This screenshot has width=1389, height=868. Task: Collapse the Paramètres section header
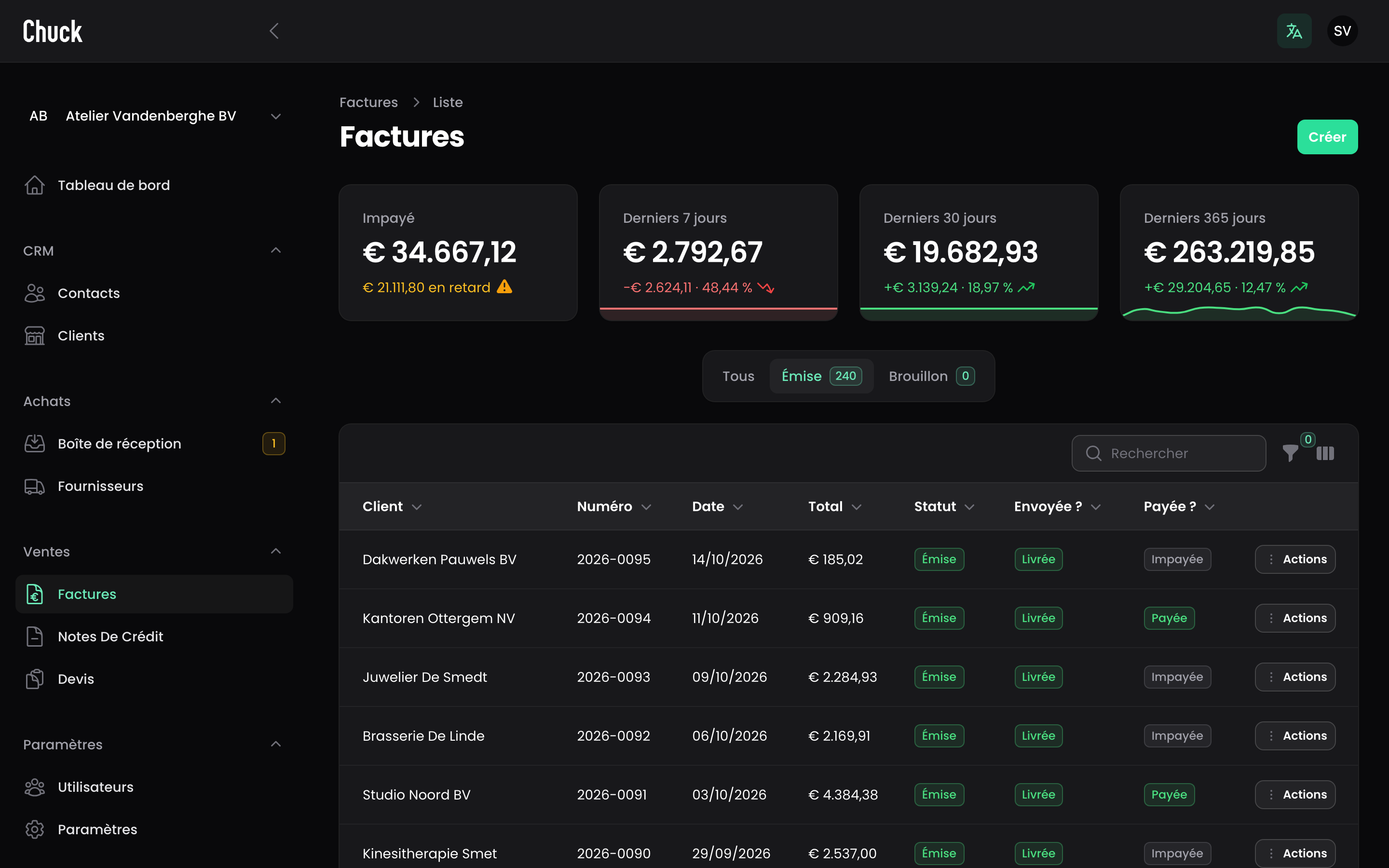(275, 744)
